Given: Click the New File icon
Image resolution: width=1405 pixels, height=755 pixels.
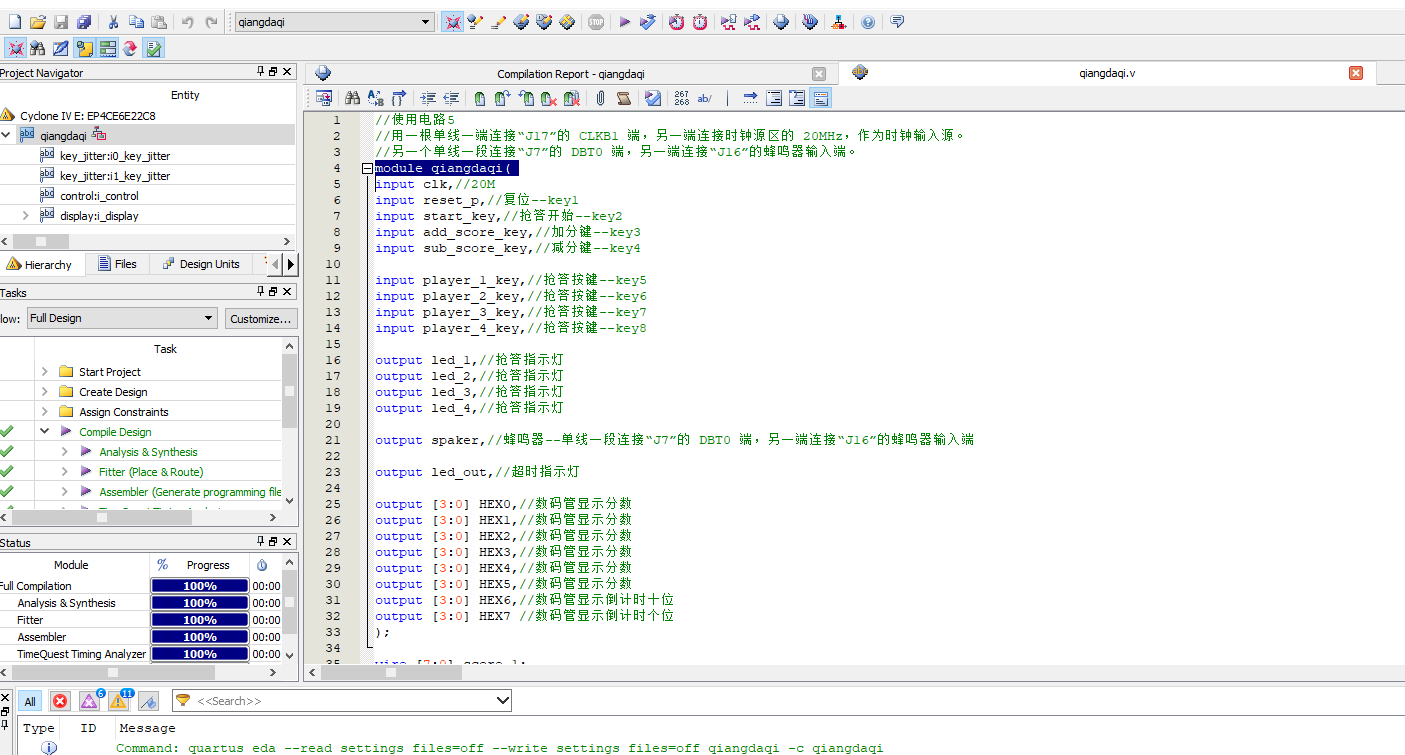Looking at the screenshot, I should coord(14,22).
